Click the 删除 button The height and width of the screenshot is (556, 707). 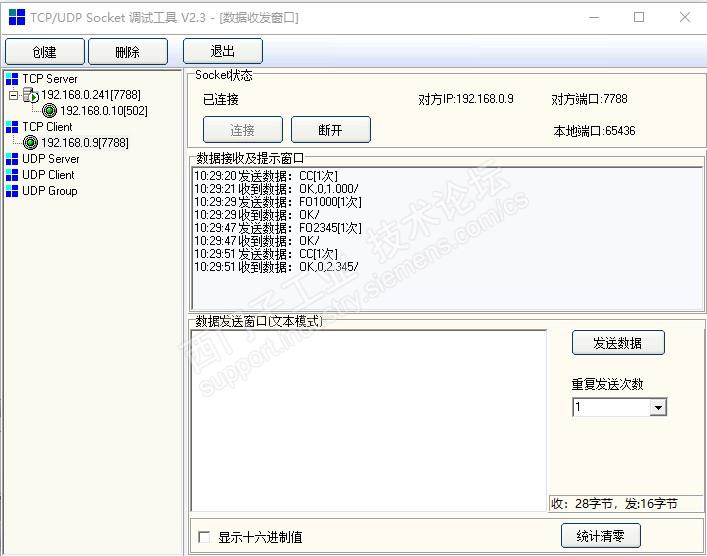pyautogui.click(x=128, y=52)
